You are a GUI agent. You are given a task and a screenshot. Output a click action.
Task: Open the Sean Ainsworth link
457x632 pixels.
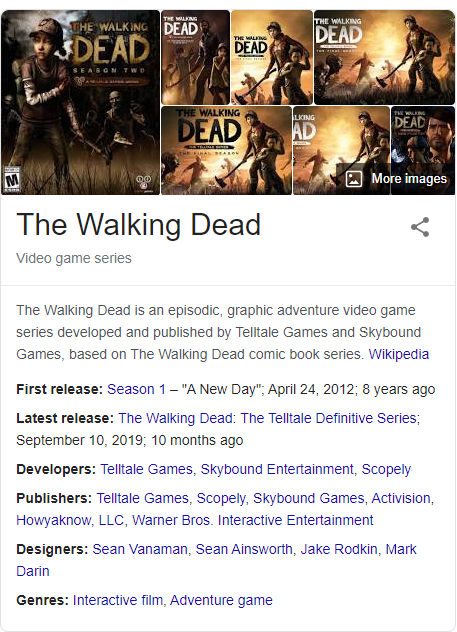pos(244,549)
